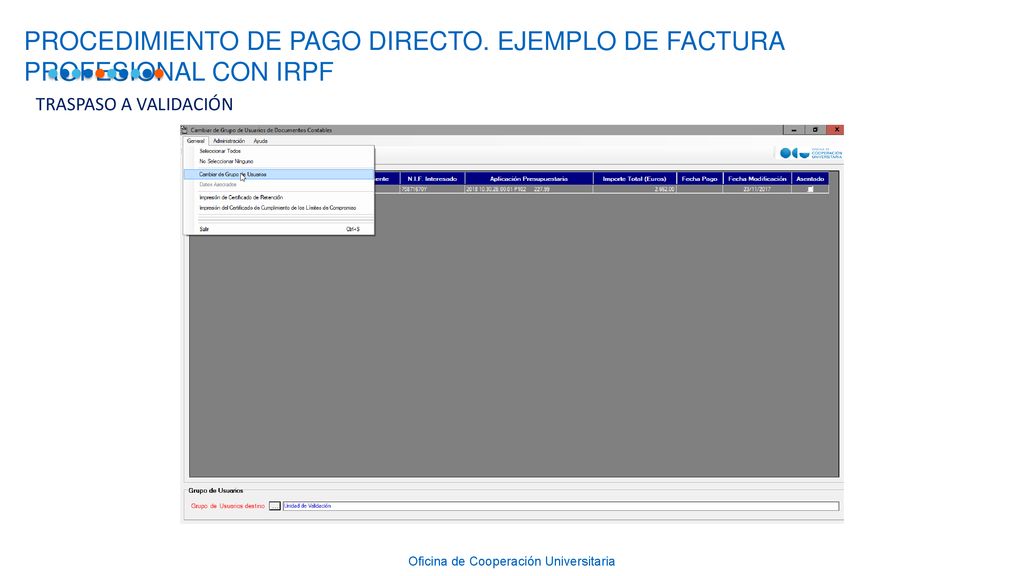
Task: Click Impresión del Certificado de Cumplimiento de Límites
Action: (278, 208)
